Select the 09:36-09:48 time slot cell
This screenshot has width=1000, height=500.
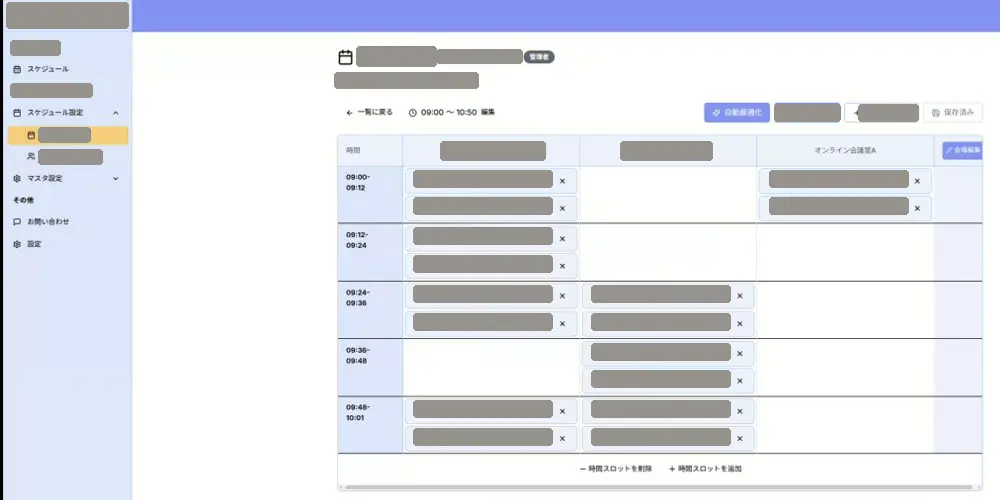[370, 367]
